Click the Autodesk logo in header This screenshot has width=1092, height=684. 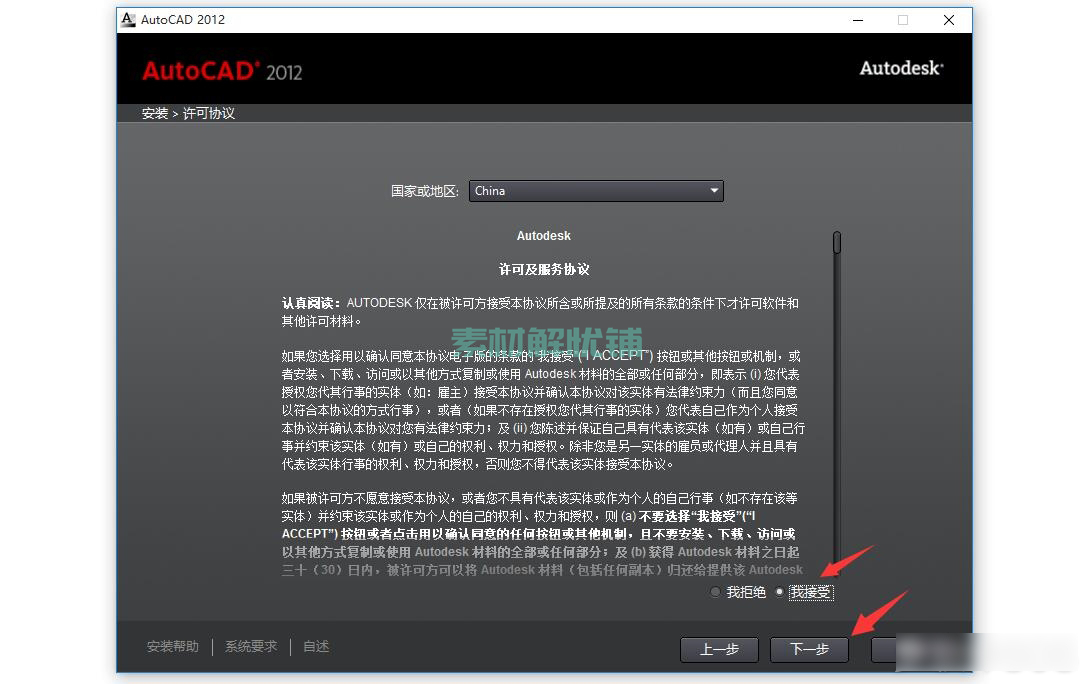tap(901, 68)
